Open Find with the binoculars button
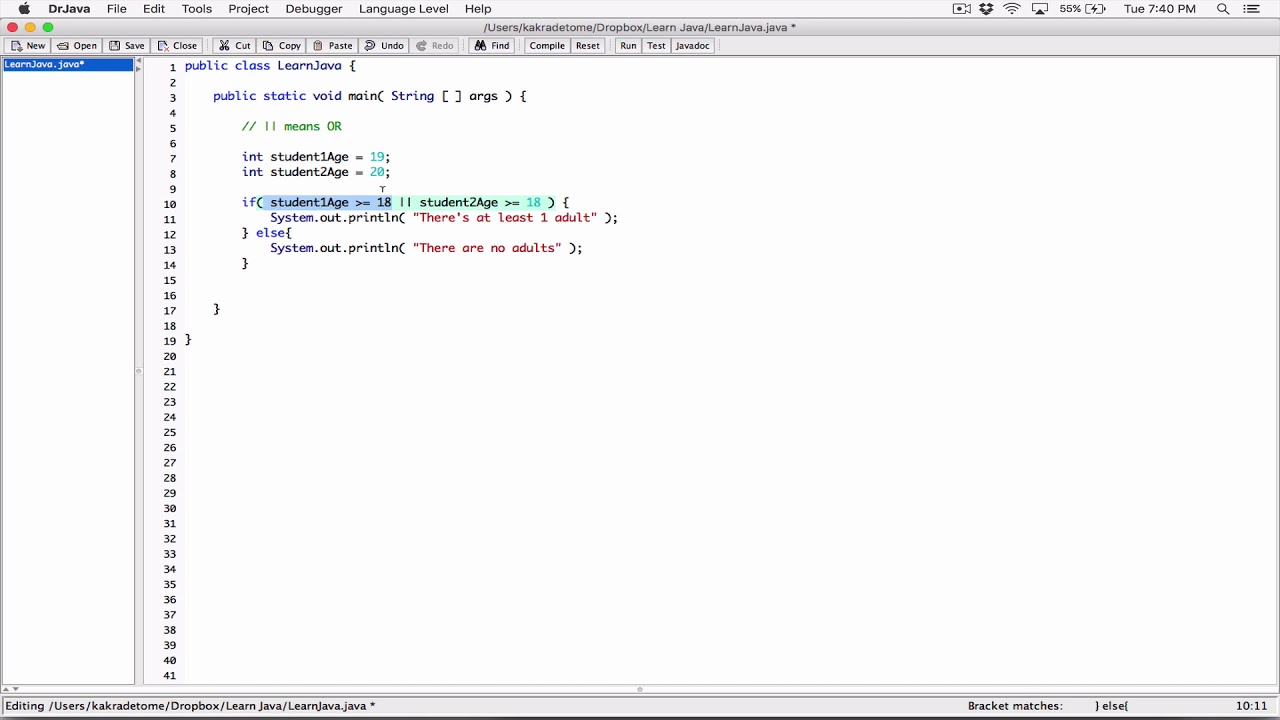The image size is (1280, 720). (492, 46)
